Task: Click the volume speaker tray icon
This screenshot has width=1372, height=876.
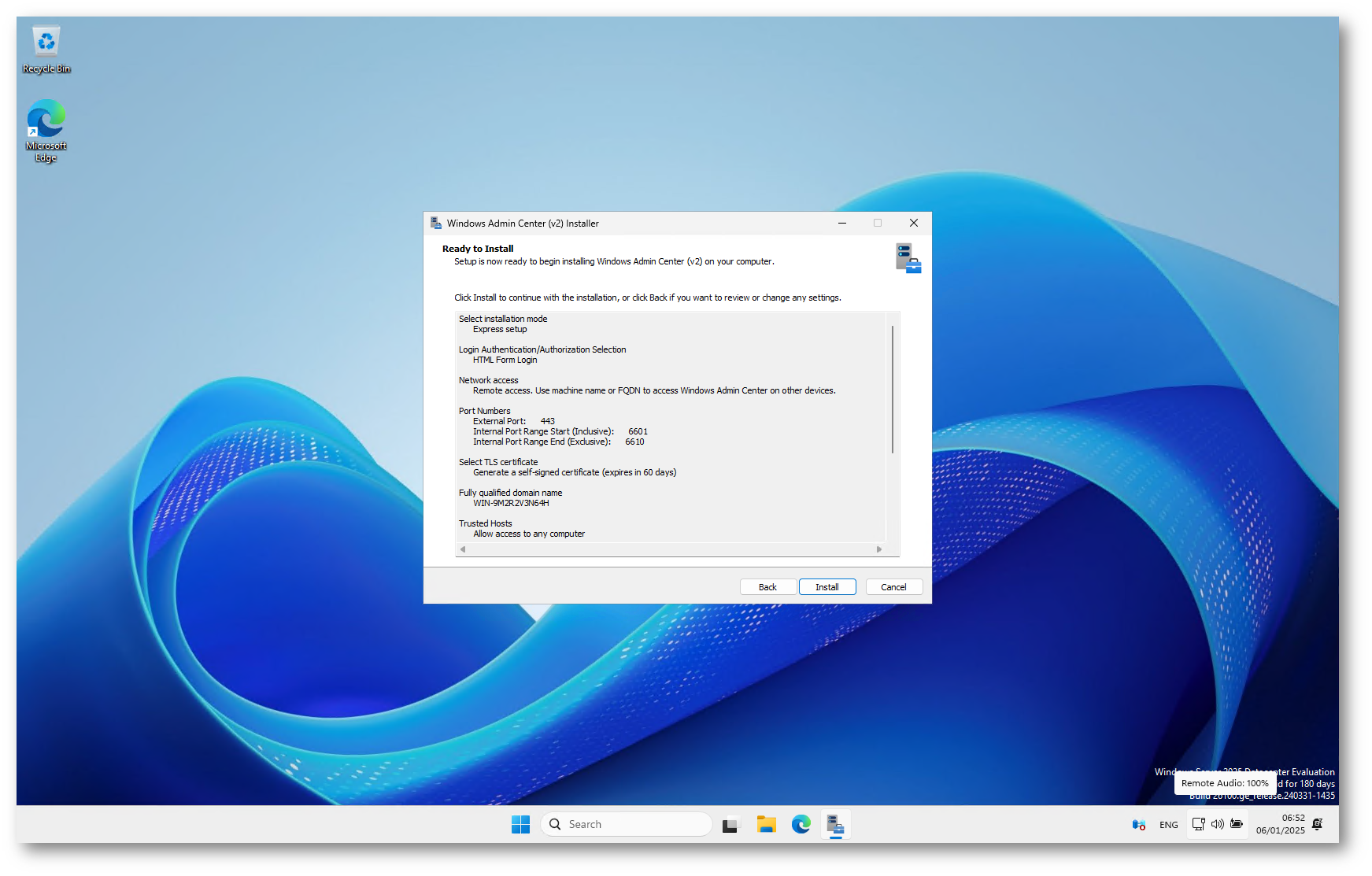Action: click(1217, 824)
